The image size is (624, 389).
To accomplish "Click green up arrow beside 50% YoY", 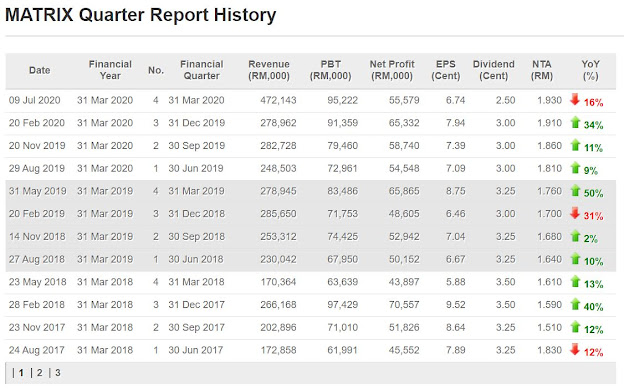I will [575, 190].
